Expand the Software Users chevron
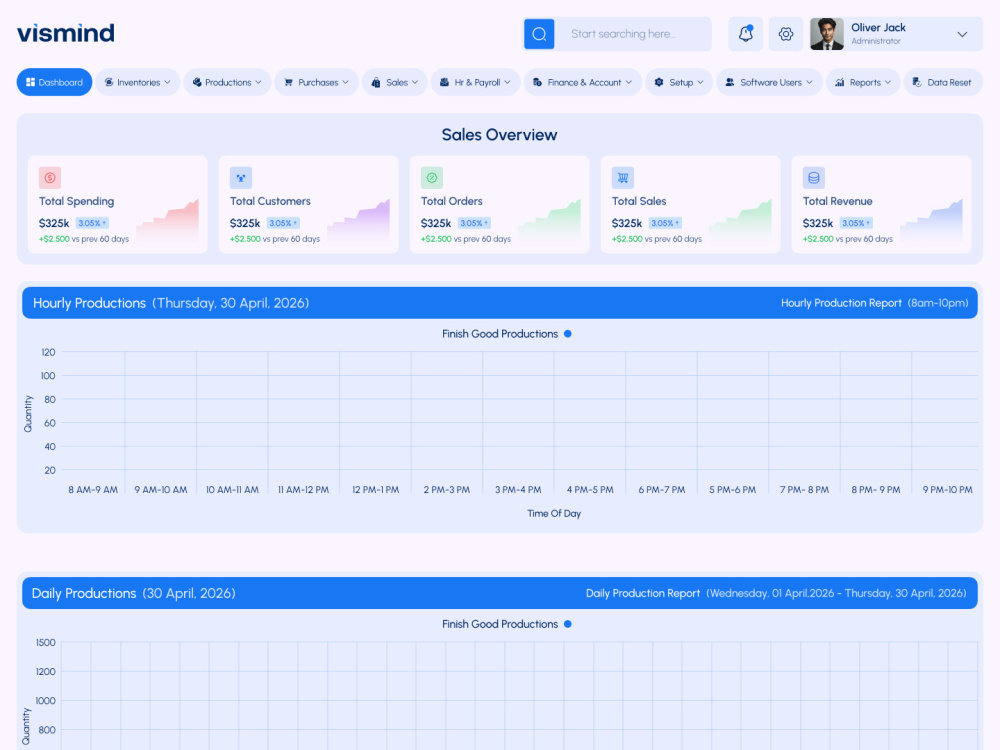This screenshot has width=1000, height=750. pos(809,82)
